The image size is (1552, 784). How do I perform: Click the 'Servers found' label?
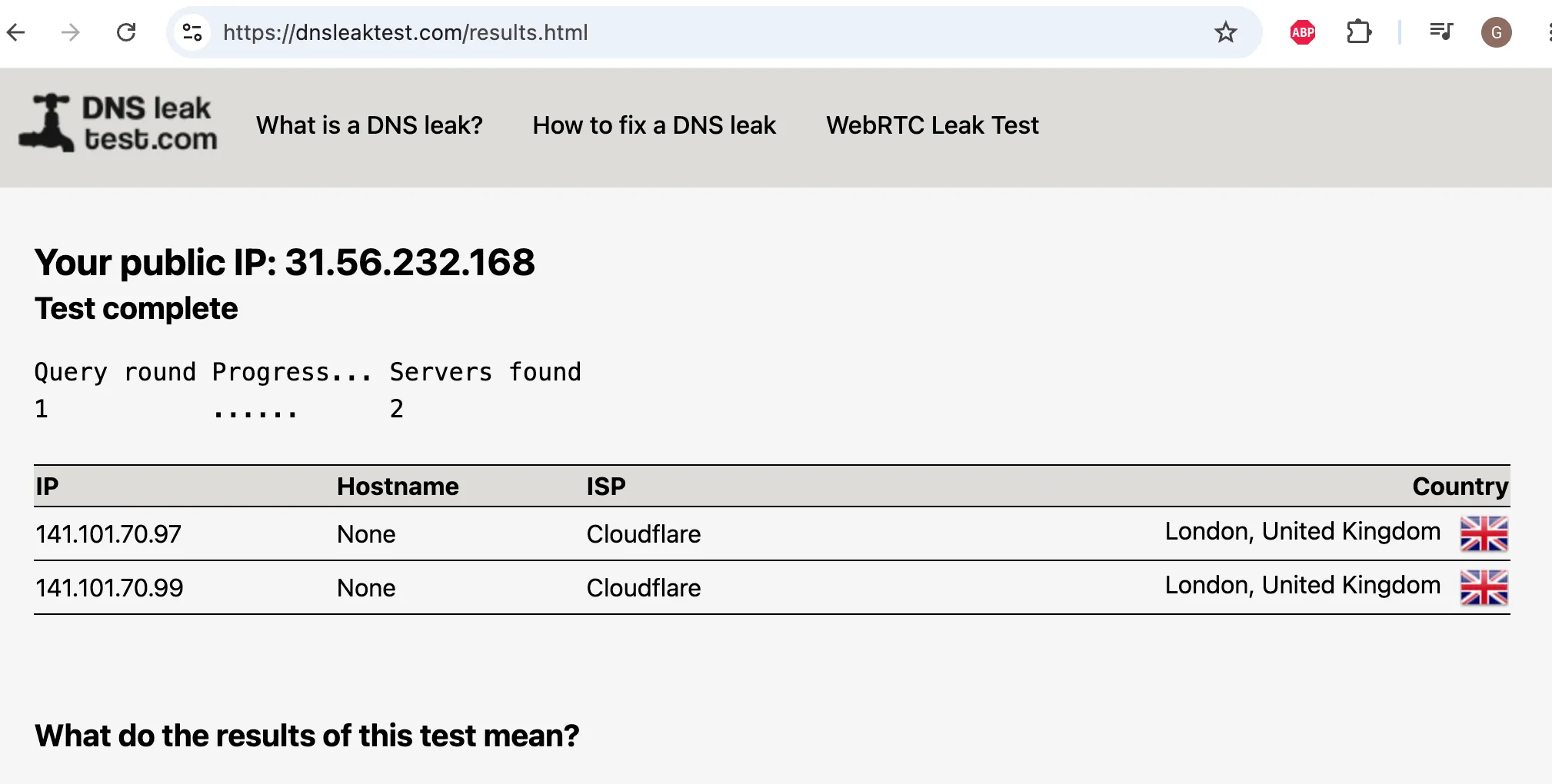pos(485,372)
